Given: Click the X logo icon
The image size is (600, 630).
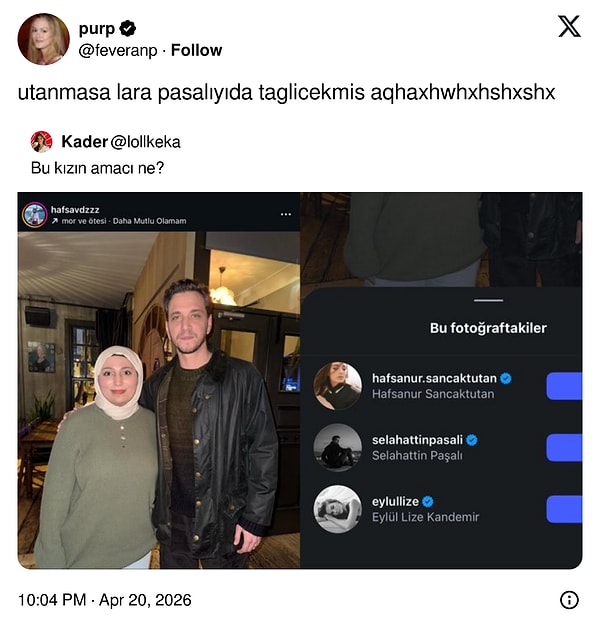Looking at the screenshot, I should [x=569, y=28].
